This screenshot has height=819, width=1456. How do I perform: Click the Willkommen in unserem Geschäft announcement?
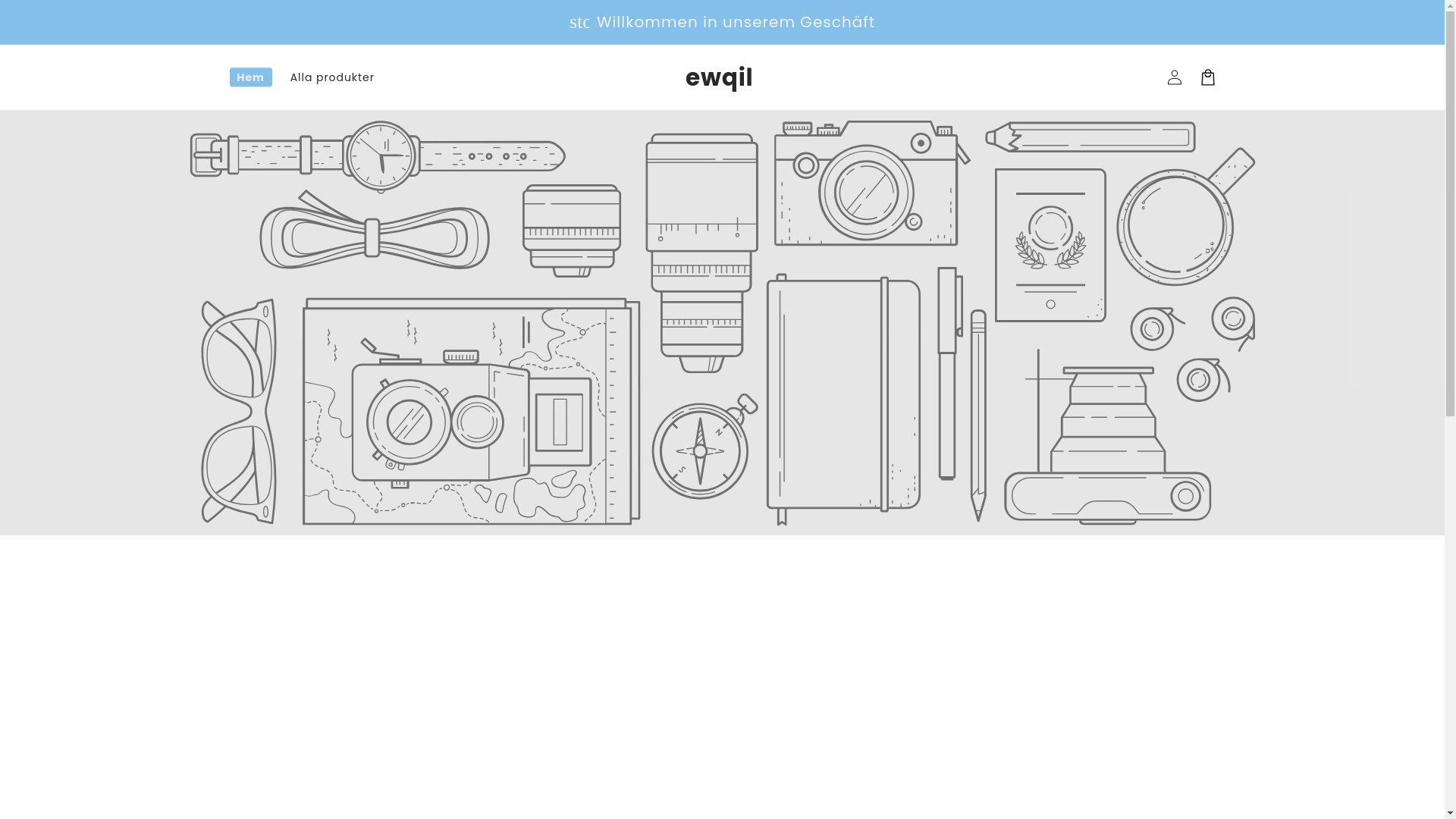point(735,22)
